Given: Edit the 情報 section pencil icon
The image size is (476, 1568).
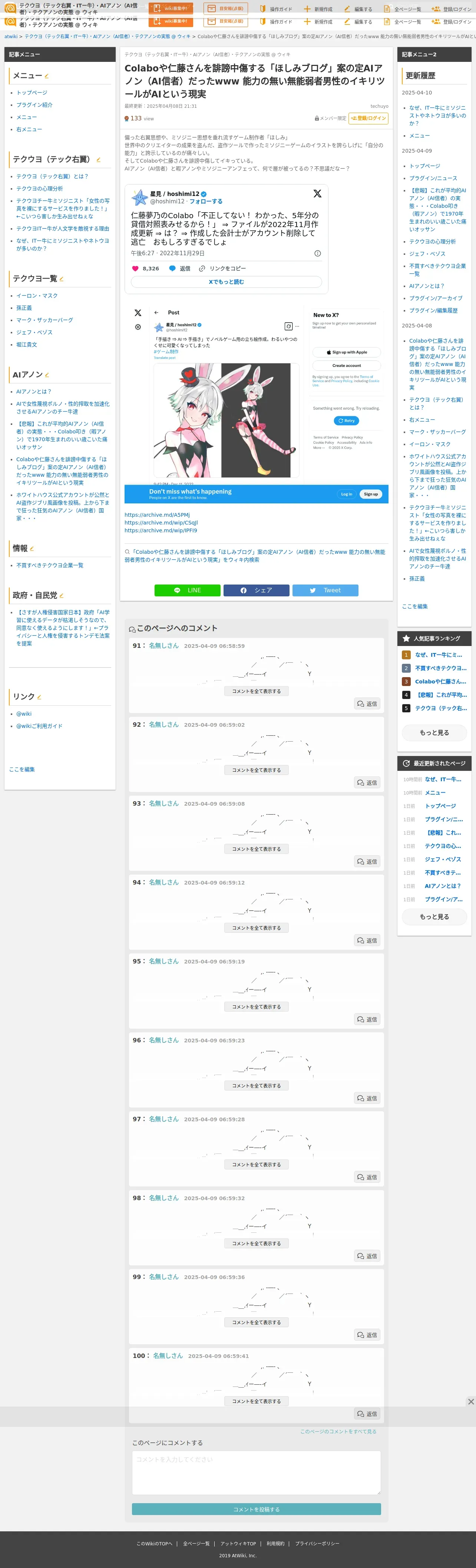Looking at the screenshot, I should [x=32, y=549].
